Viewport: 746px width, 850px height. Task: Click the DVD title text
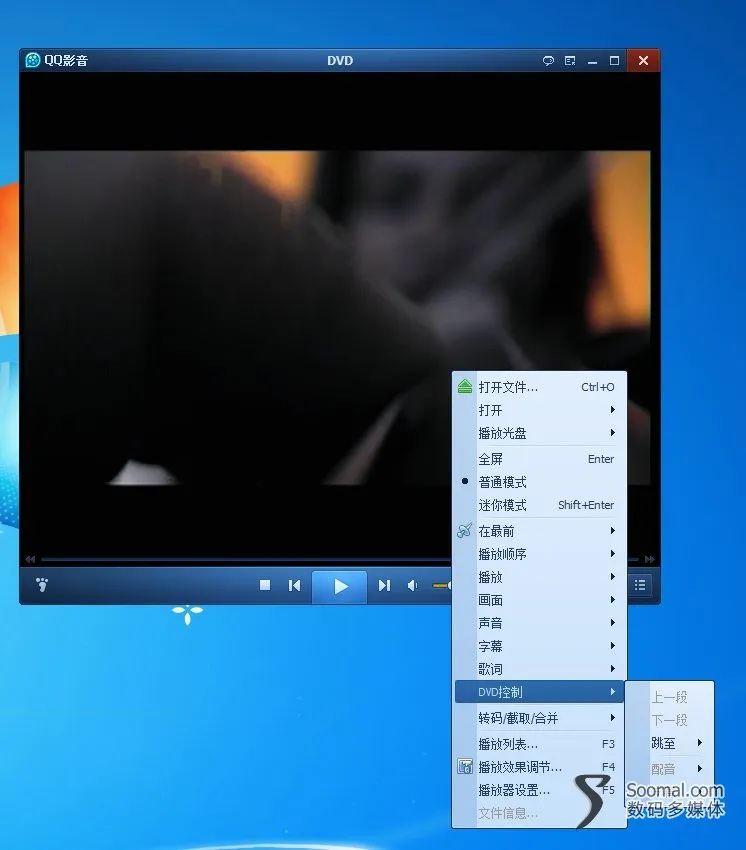pyautogui.click(x=340, y=60)
